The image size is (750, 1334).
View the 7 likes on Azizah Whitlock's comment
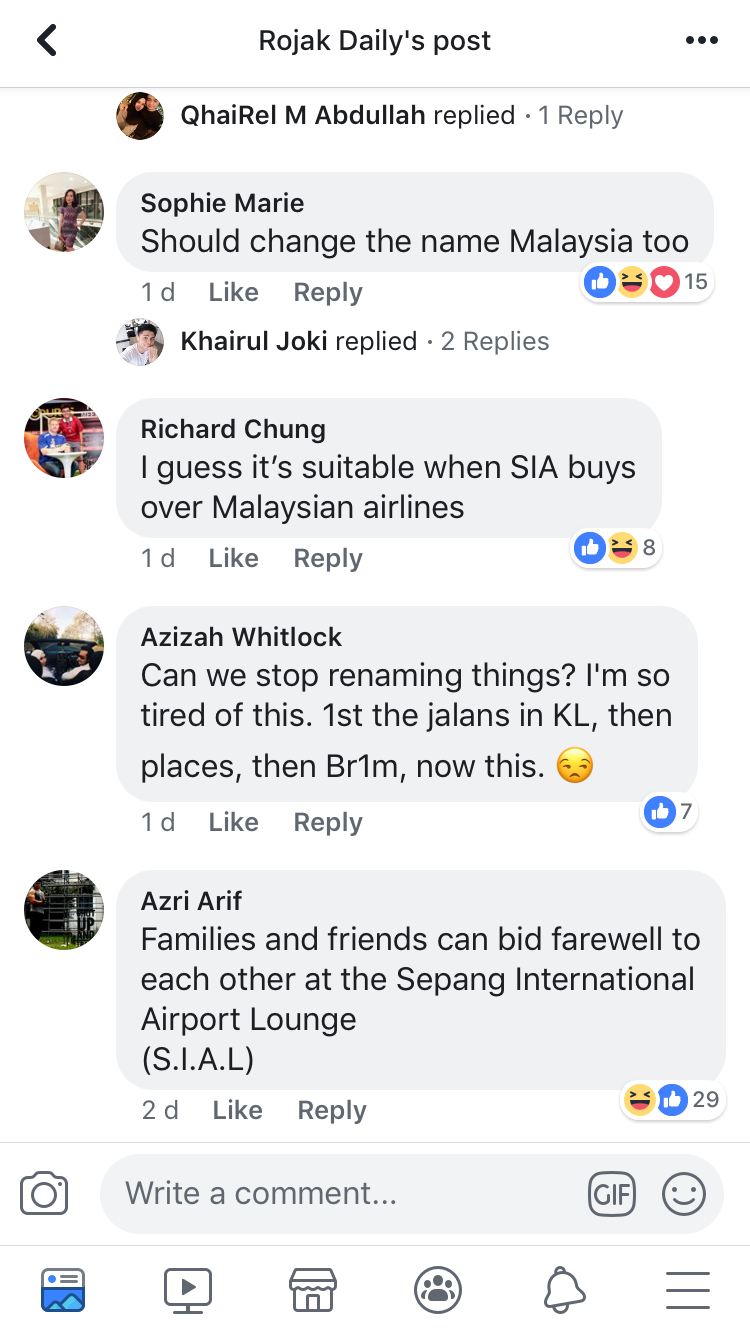(668, 811)
